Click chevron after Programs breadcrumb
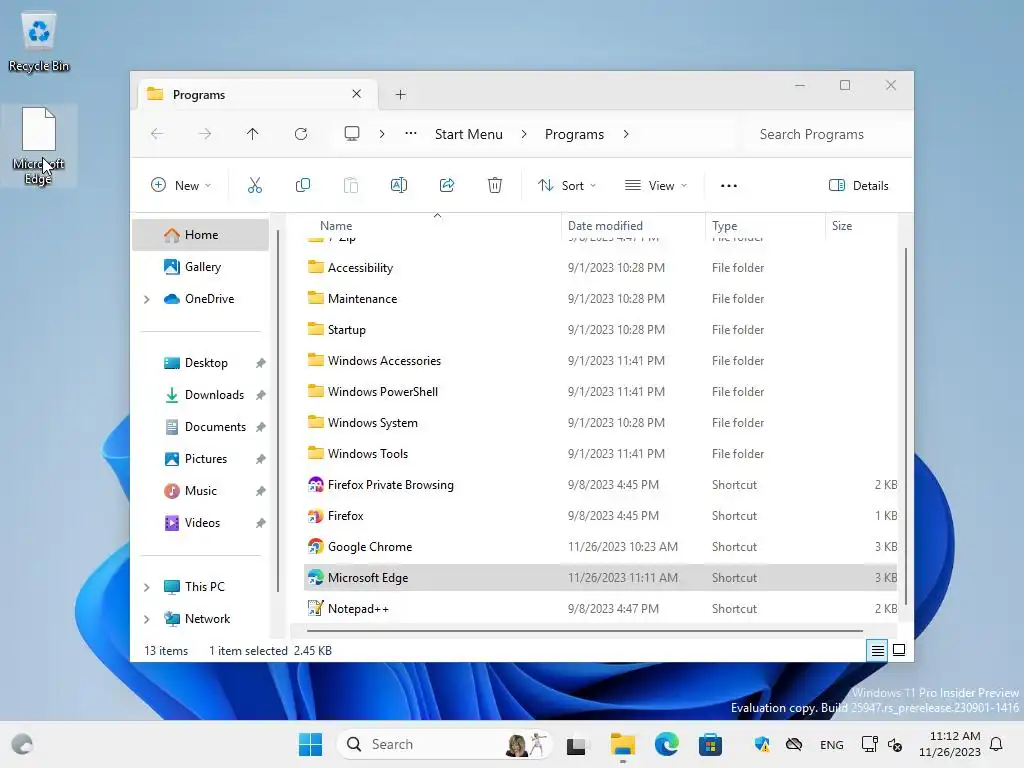This screenshot has height=768, width=1024. point(626,134)
